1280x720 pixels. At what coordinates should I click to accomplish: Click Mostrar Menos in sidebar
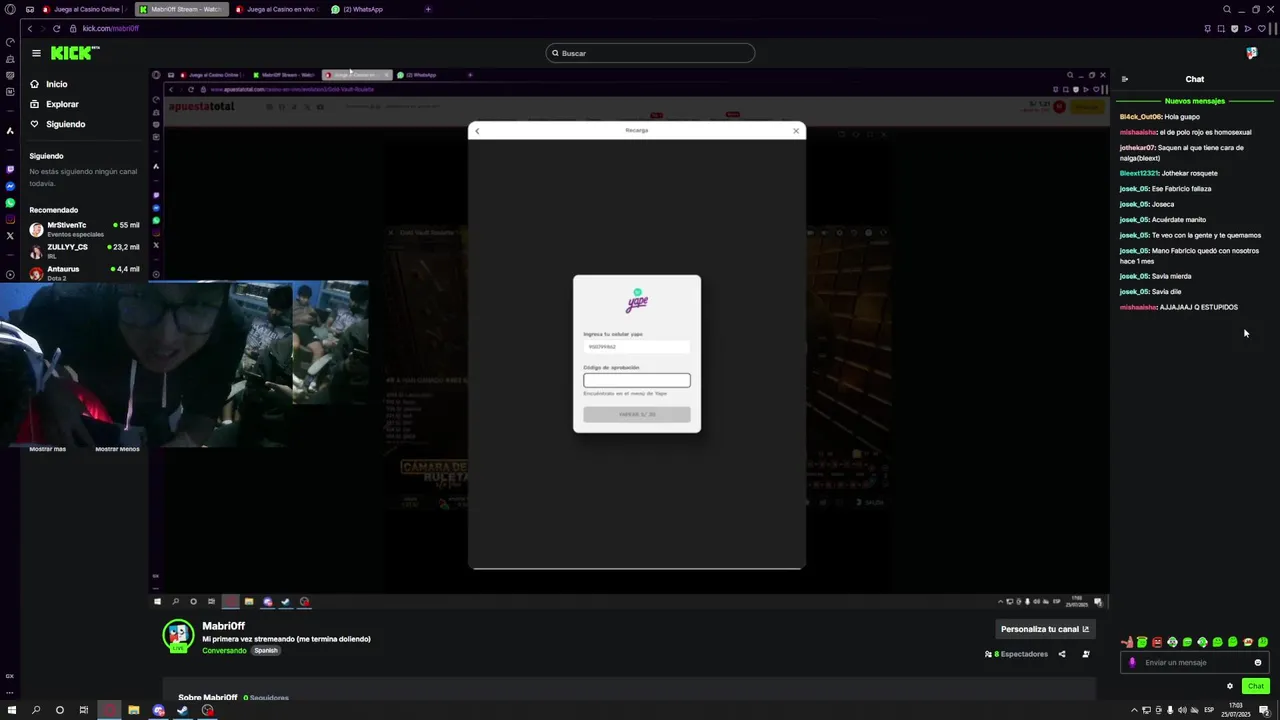pos(117,449)
